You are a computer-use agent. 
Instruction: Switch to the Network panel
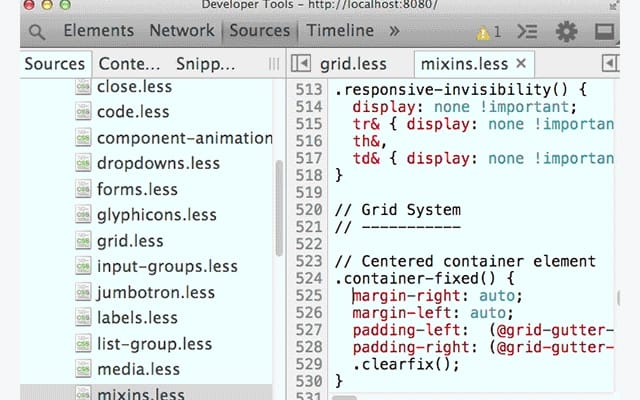click(x=182, y=31)
